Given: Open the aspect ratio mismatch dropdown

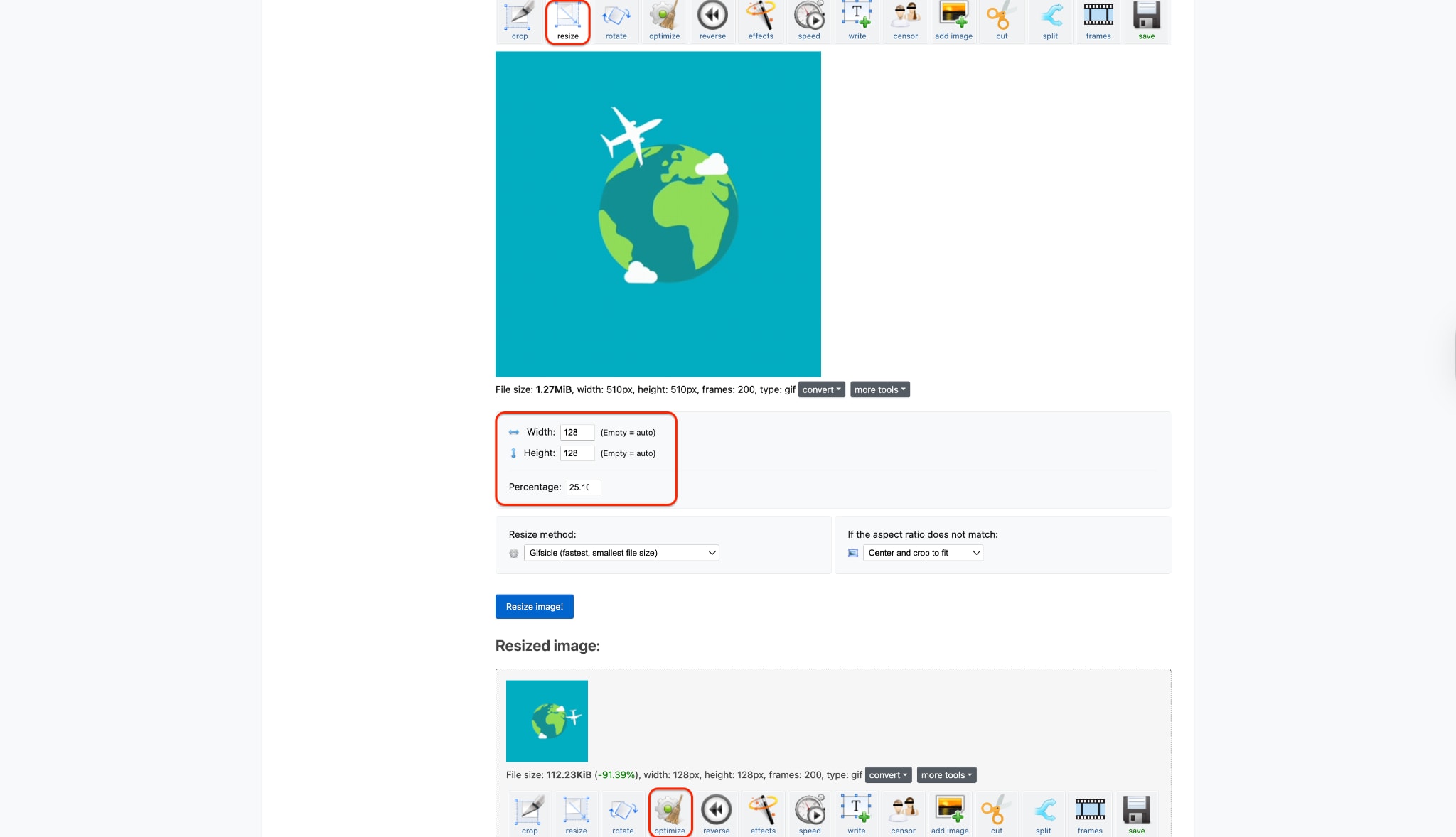Looking at the screenshot, I should [923, 553].
